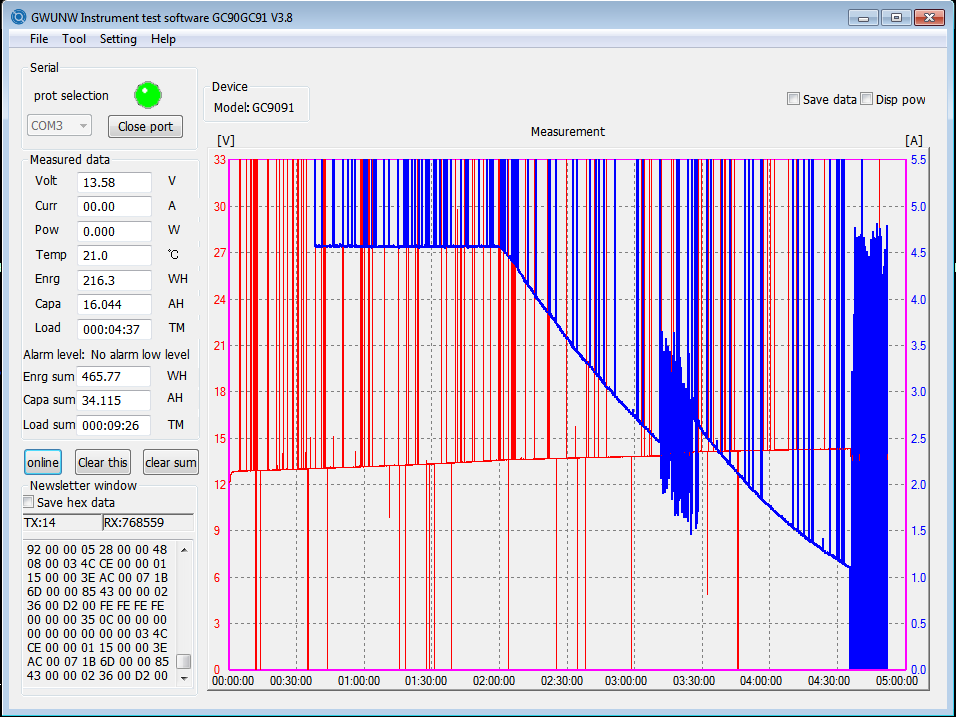Click the Volt reading field
Image resolution: width=956 pixels, height=717 pixels.
(x=114, y=182)
